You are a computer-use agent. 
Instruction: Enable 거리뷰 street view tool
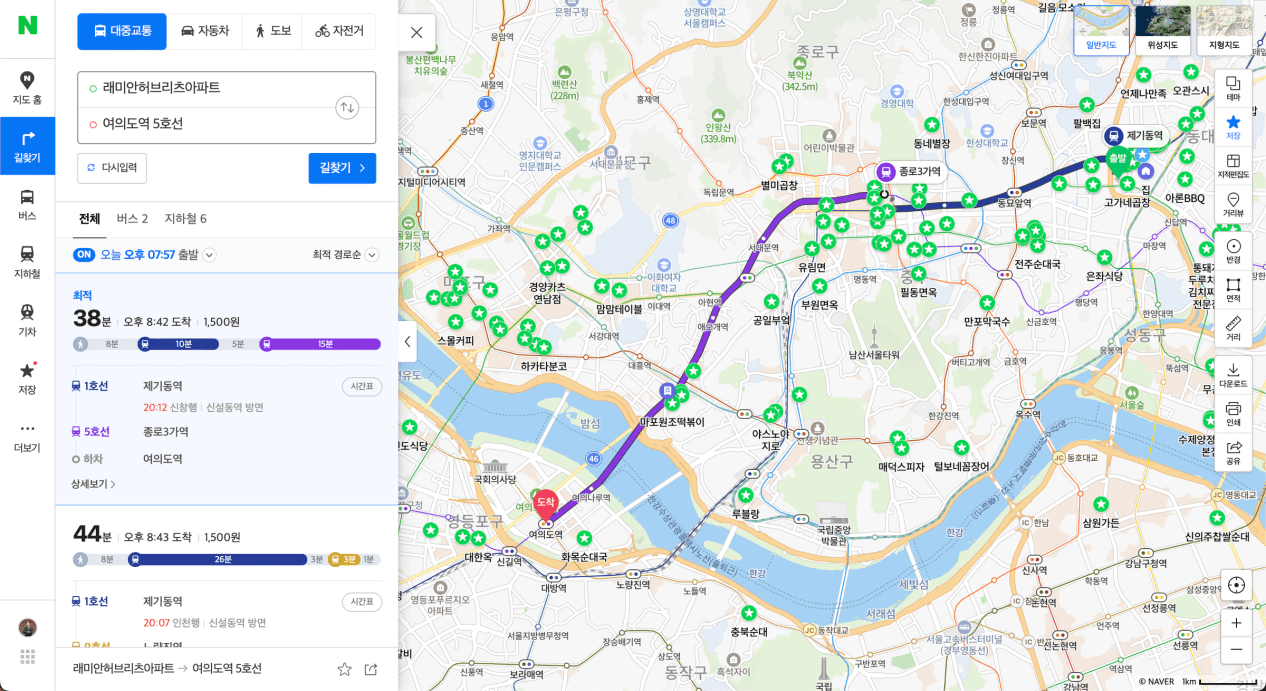[1233, 205]
